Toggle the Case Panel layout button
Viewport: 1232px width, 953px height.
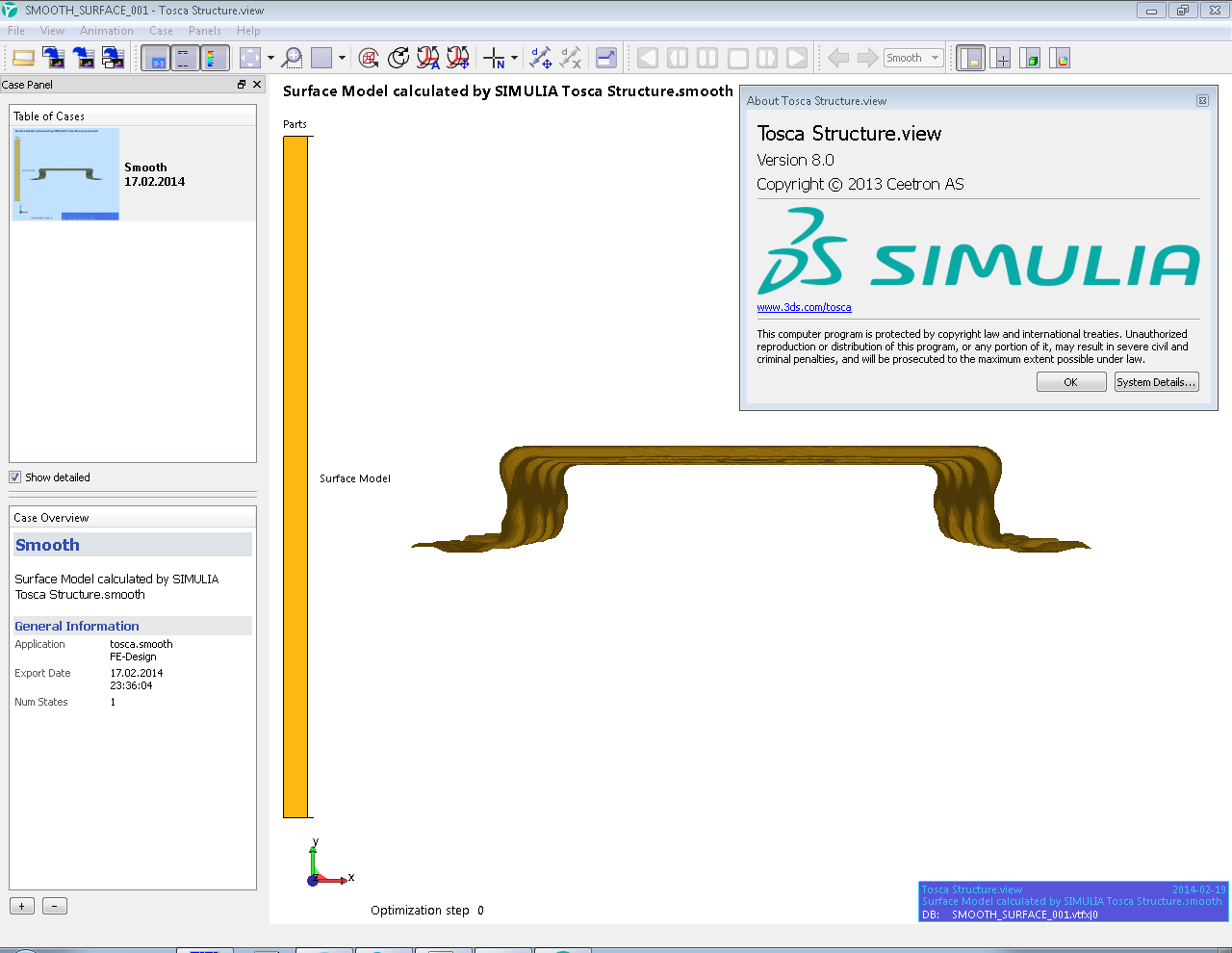tap(970, 58)
